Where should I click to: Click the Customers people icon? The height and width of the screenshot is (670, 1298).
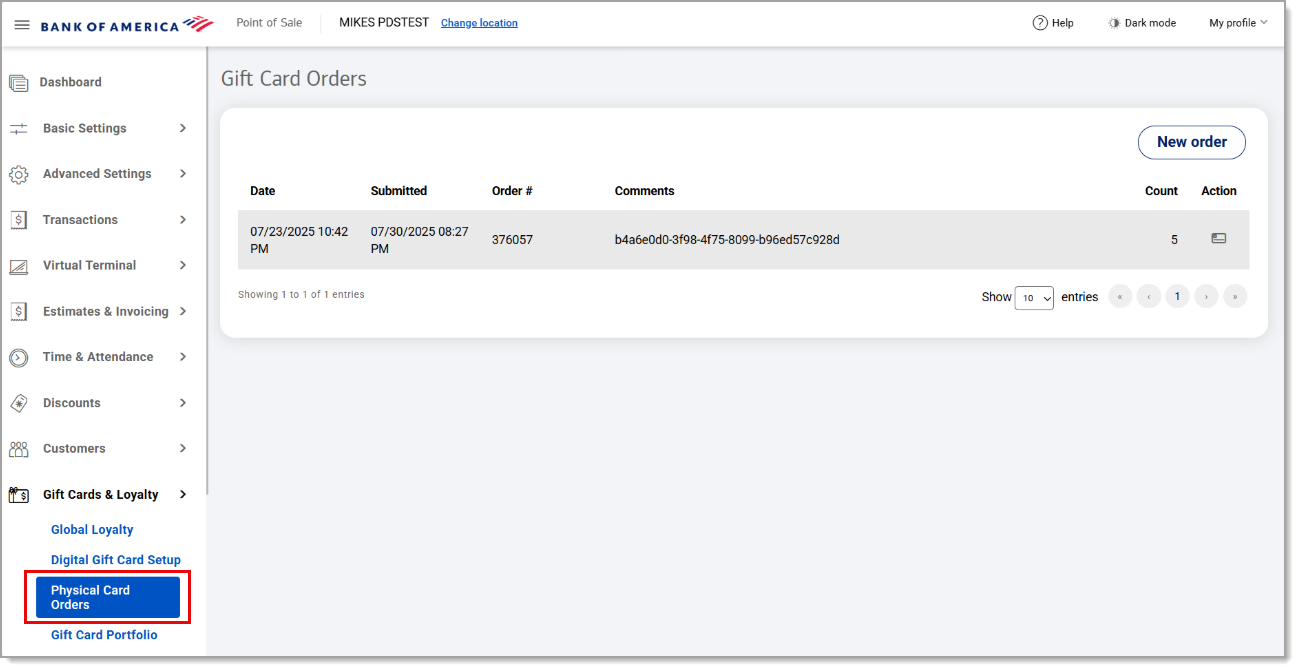18,450
